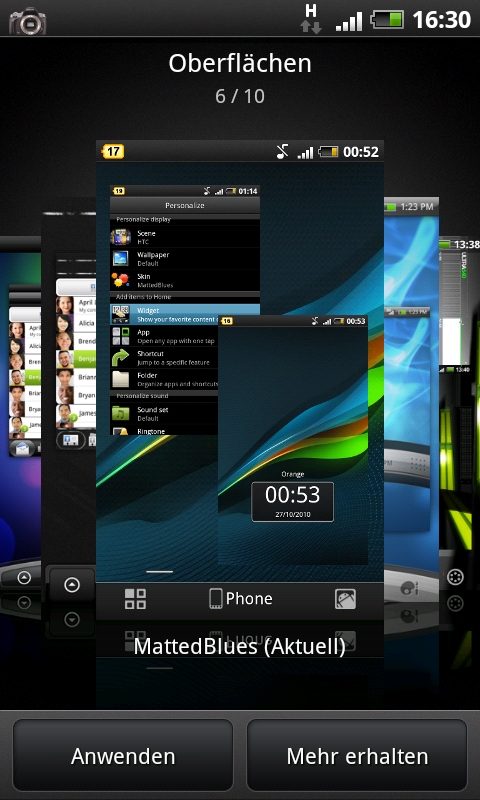This screenshot has height=800, width=480.
Task: Select the blue skin thumbnail on right
Action: pyautogui.click(x=412, y=393)
